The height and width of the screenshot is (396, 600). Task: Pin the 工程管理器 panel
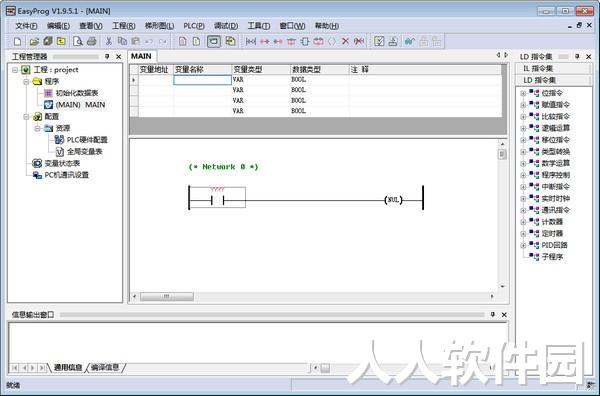coord(107,57)
